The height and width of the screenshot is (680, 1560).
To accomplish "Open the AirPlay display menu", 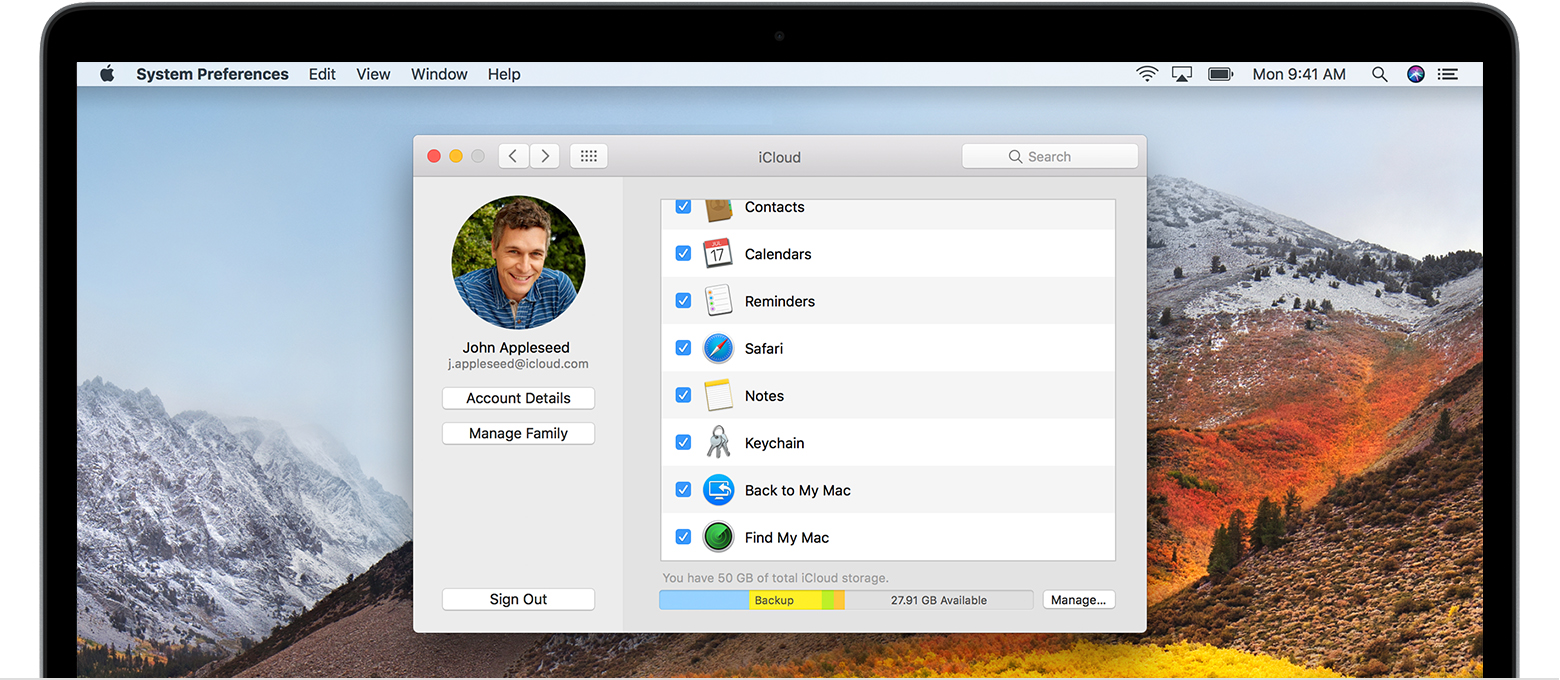I will point(1182,74).
